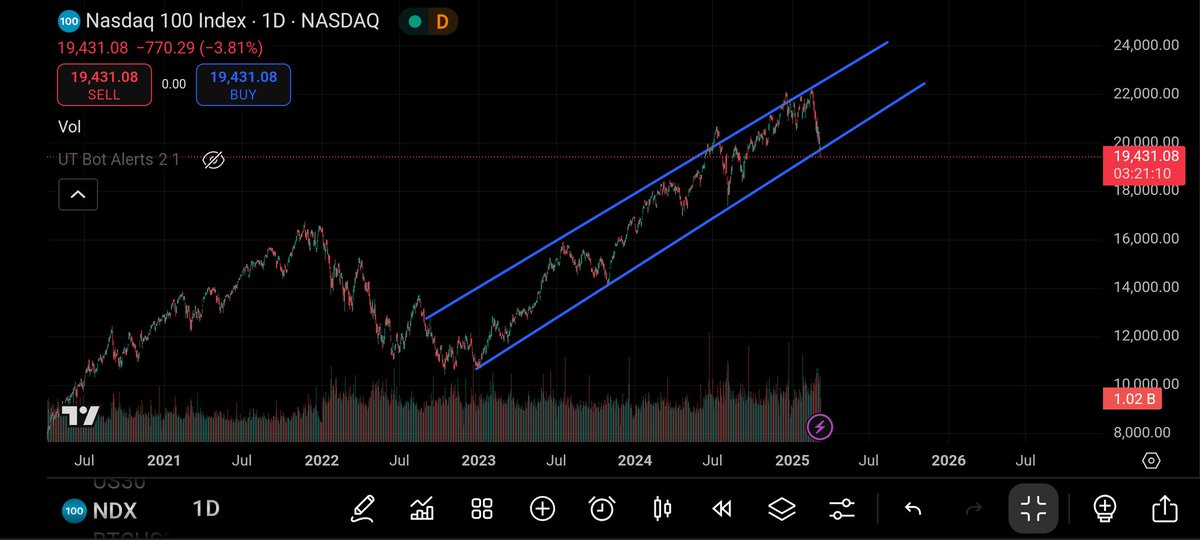Tap the 2026 time axis label

click(948, 461)
